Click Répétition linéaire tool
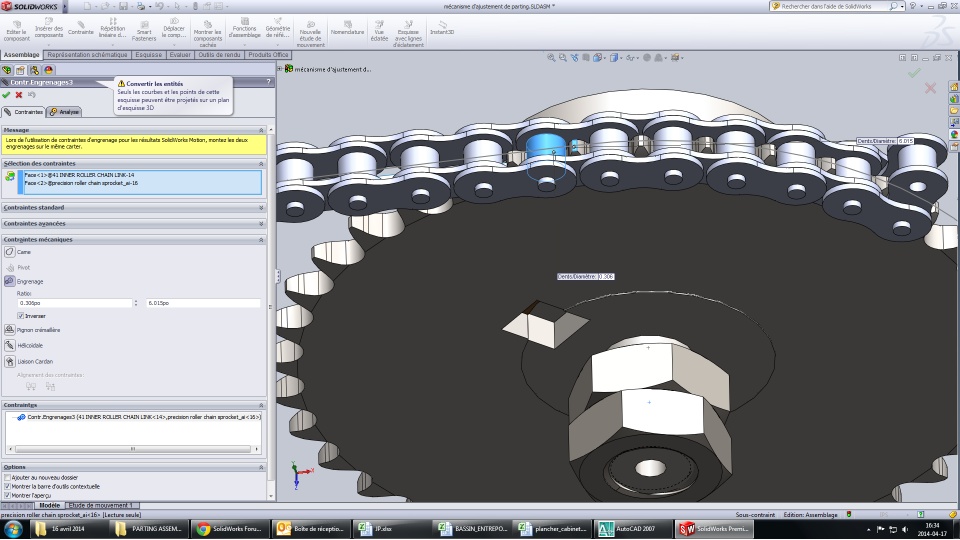This screenshot has height=540, width=960. coord(113,29)
